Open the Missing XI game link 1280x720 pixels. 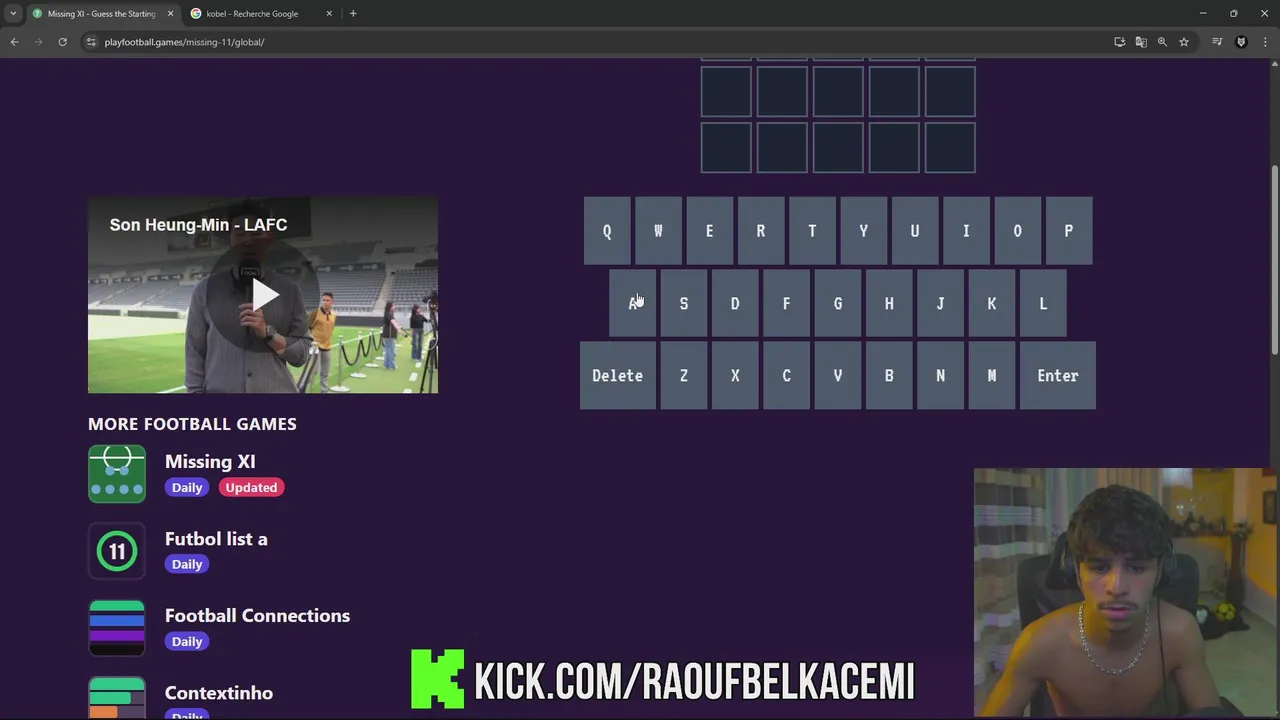pyautogui.click(x=210, y=461)
